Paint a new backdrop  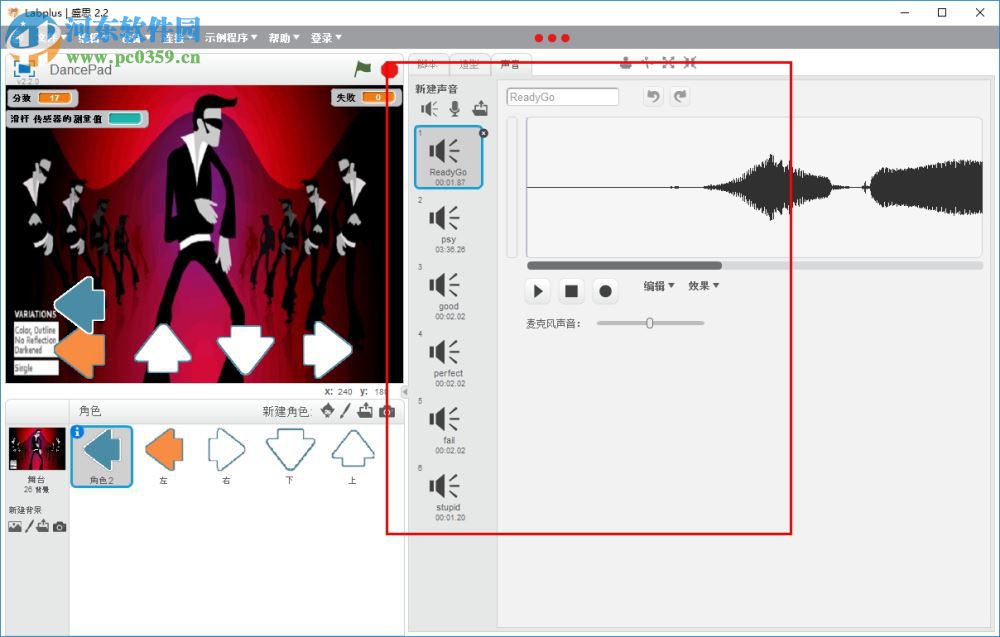point(29,527)
